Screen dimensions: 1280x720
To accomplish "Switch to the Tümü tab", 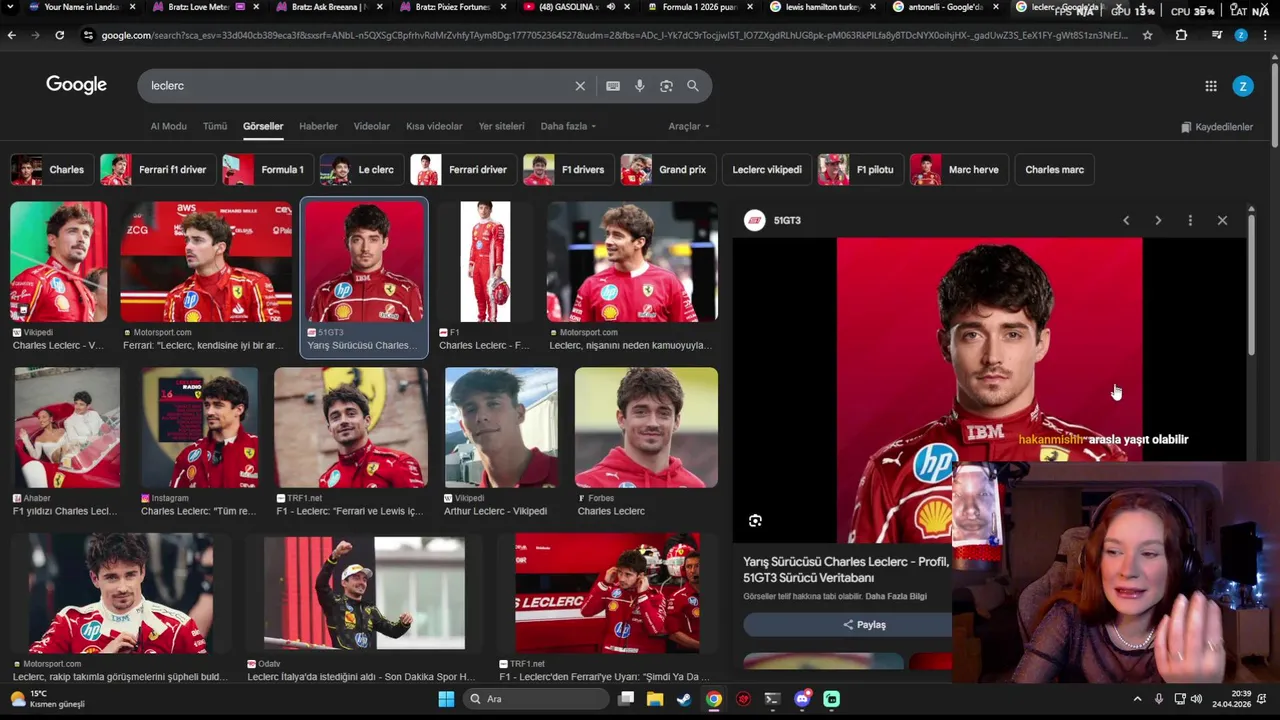I will 215,126.
